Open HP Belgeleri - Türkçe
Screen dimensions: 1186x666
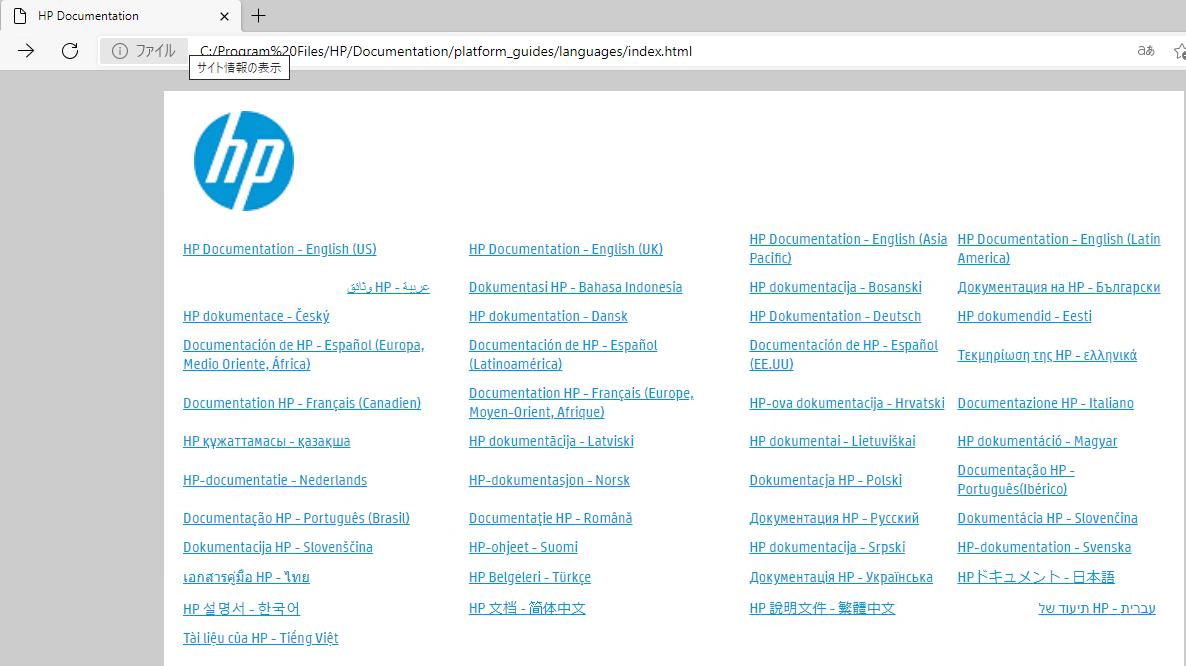click(x=529, y=578)
